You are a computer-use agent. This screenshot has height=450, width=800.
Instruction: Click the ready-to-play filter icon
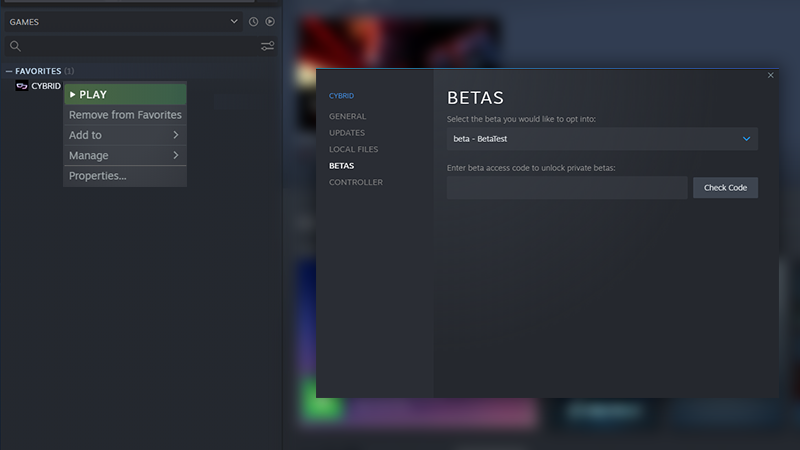[x=270, y=21]
